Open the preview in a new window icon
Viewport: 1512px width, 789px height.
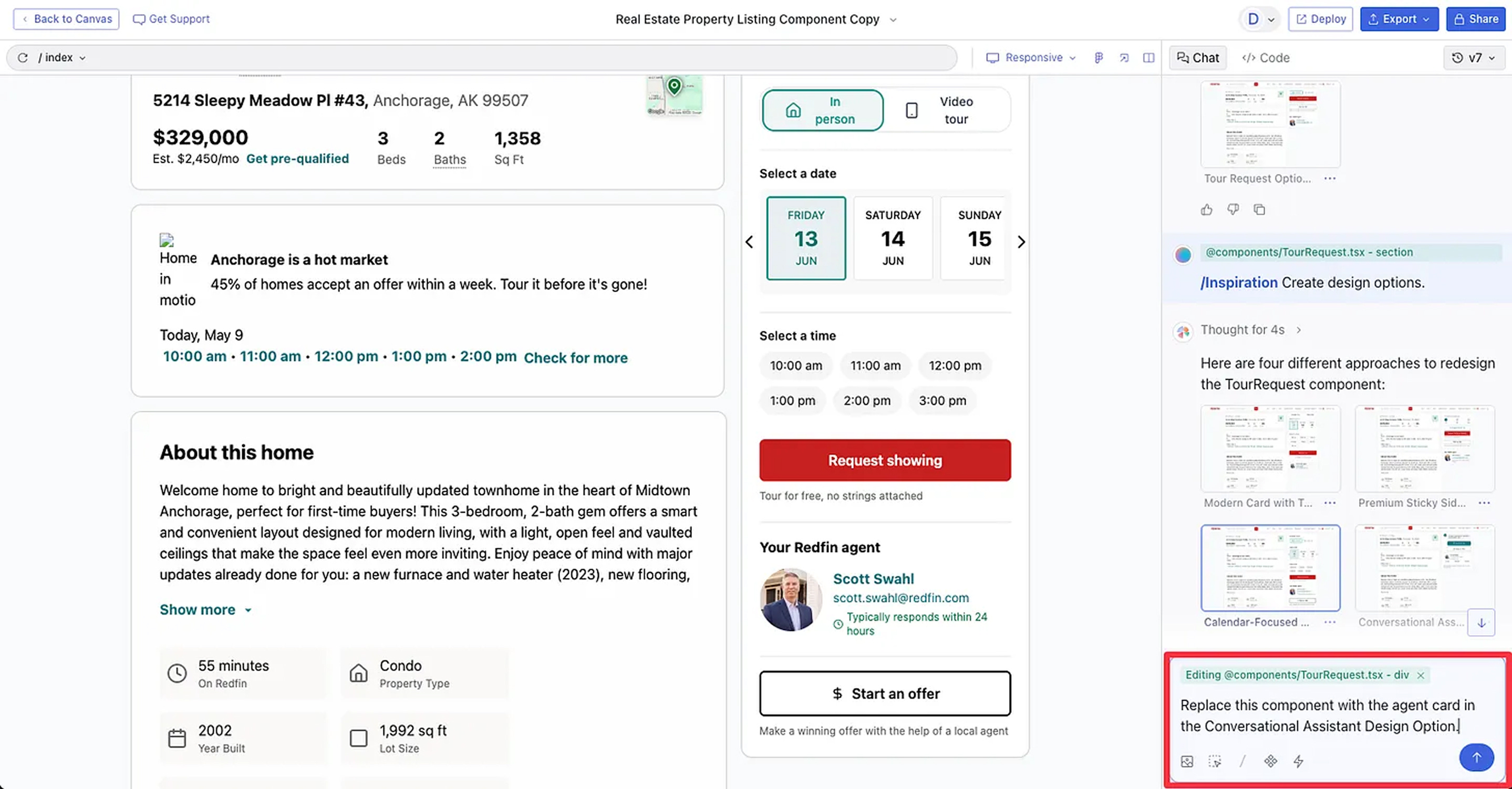click(1124, 58)
